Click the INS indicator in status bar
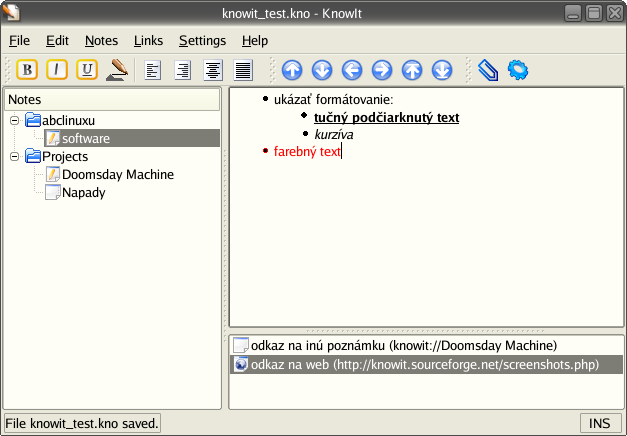 click(599, 423)
